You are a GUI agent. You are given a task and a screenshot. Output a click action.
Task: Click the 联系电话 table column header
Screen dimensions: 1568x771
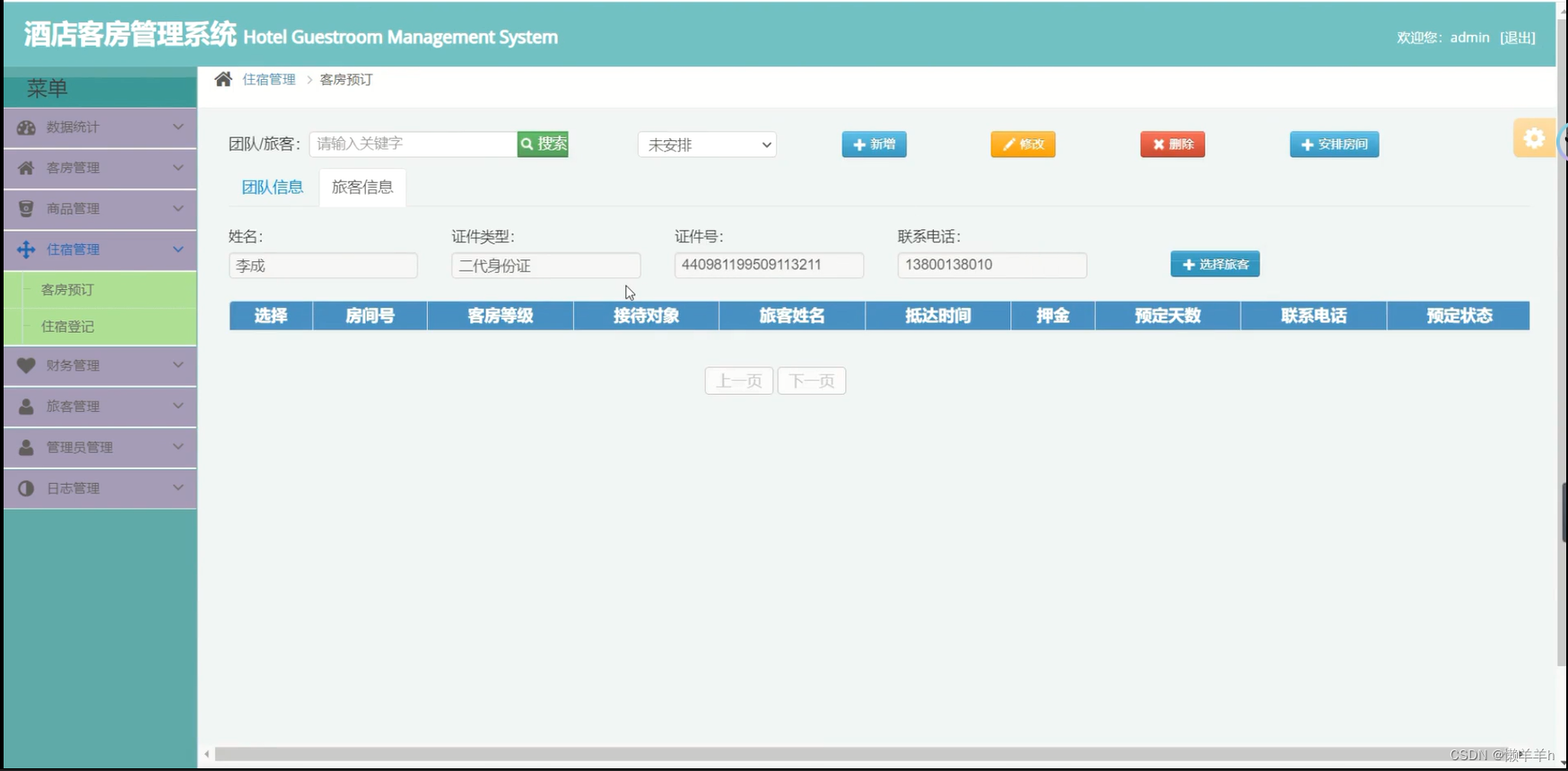pos(1314,316)
